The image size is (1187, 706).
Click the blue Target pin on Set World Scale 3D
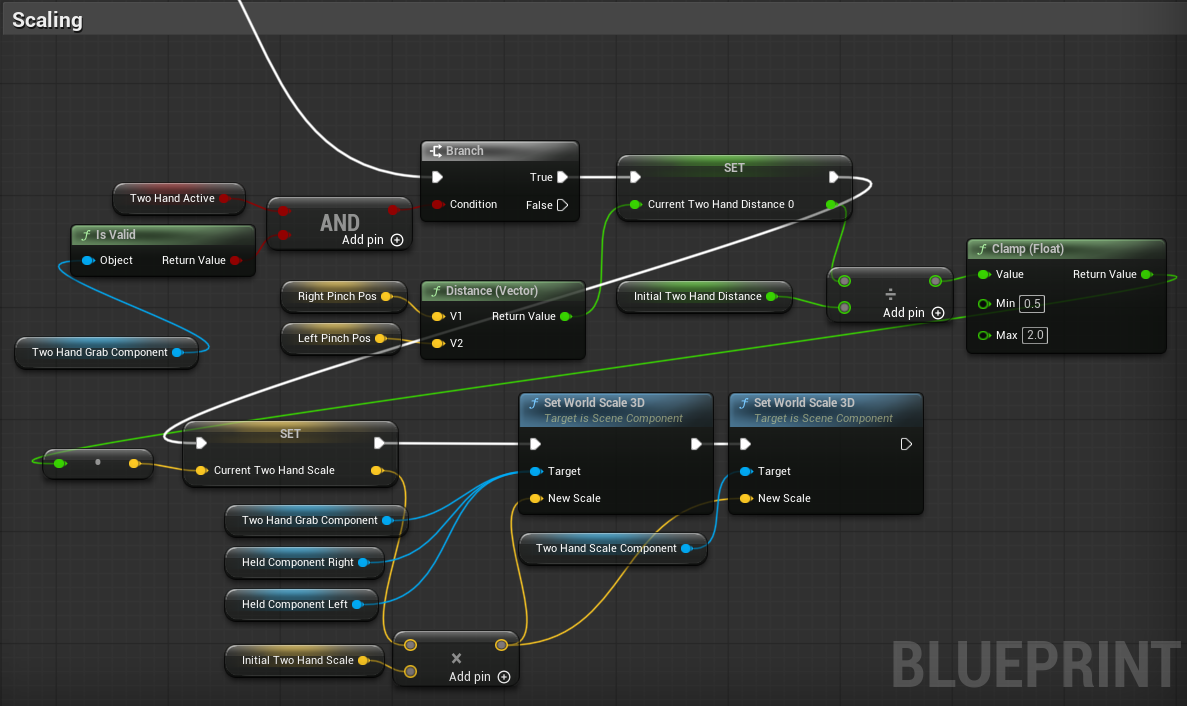535,471
